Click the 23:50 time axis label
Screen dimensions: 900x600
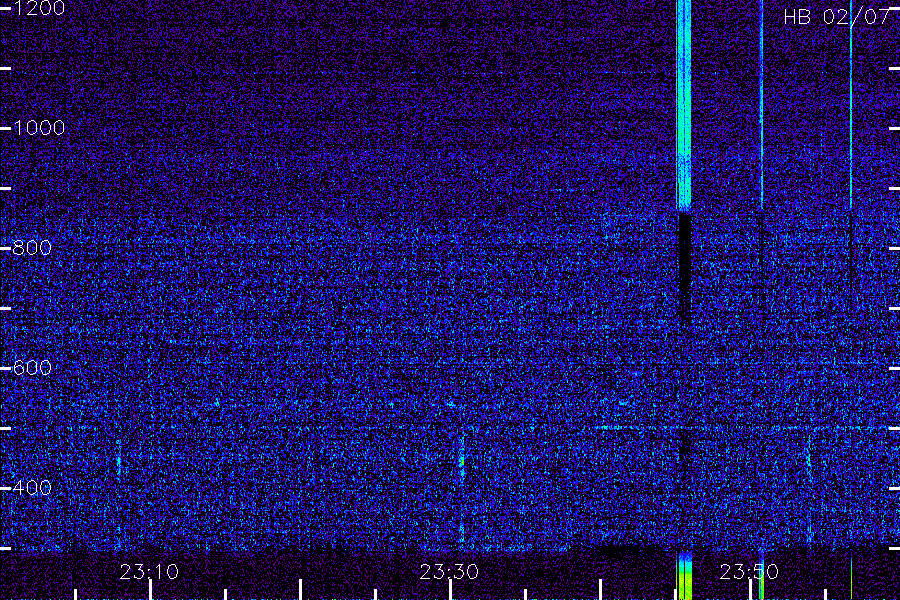749,572
